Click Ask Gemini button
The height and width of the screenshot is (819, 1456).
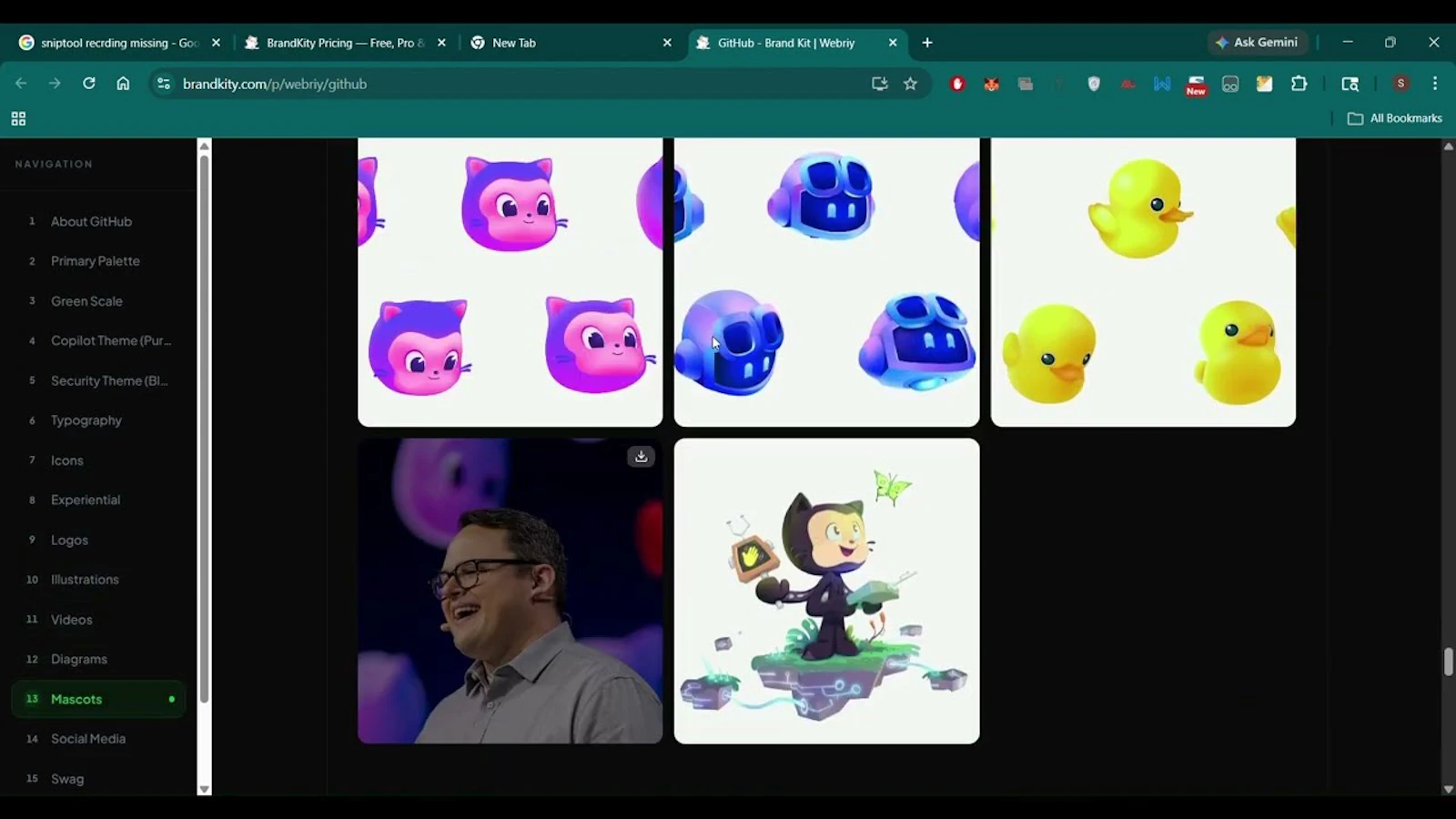(x=1257, y=43)
